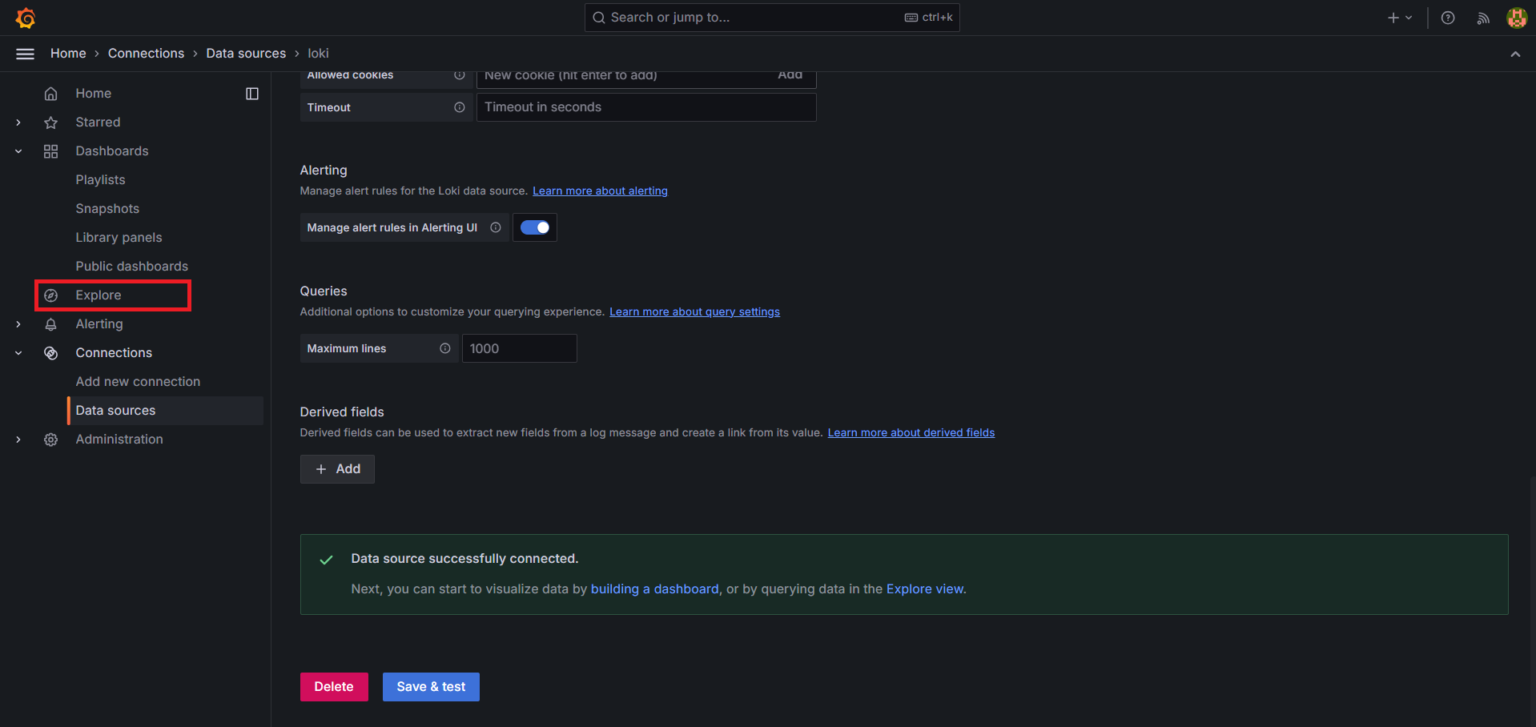Click the user profile avatar
The width and height of the screenshot is (1536, 727).
[x=1516, y=17]
